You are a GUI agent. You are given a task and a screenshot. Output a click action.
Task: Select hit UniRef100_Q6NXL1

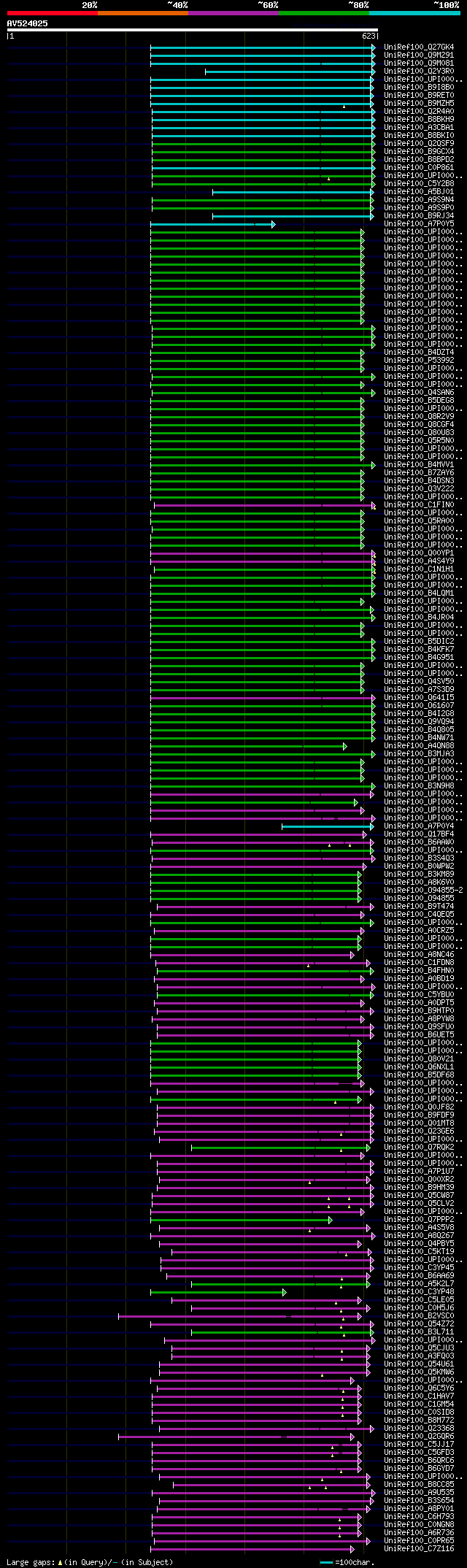(x=419, y=1067)
